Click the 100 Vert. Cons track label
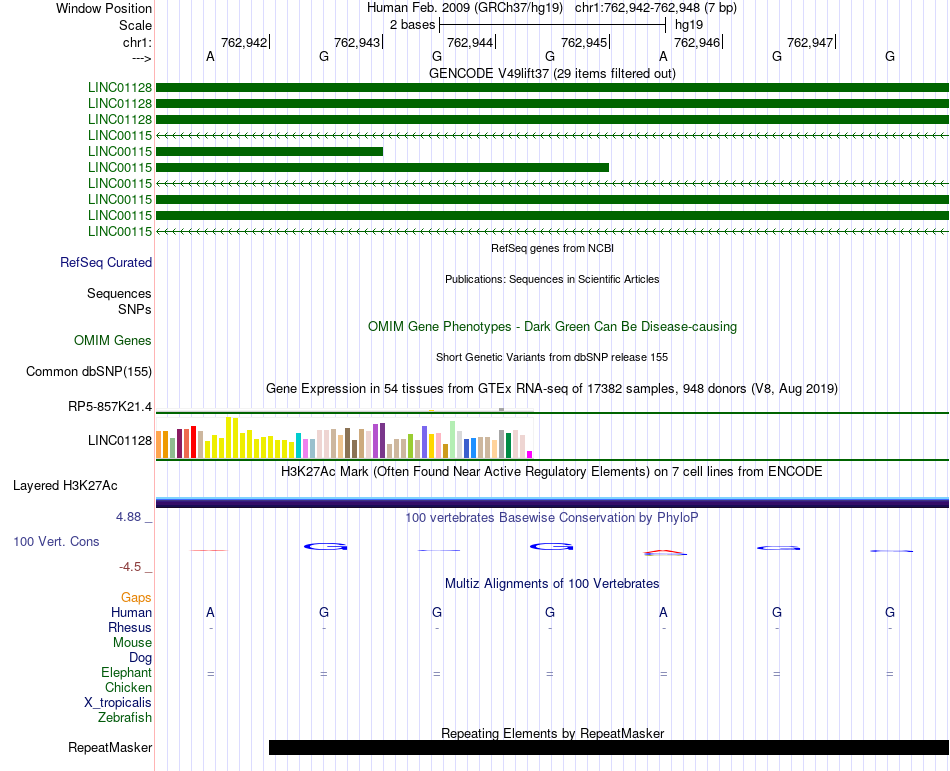950x771 pixels. pyautogui.click(x=56, y=541)
